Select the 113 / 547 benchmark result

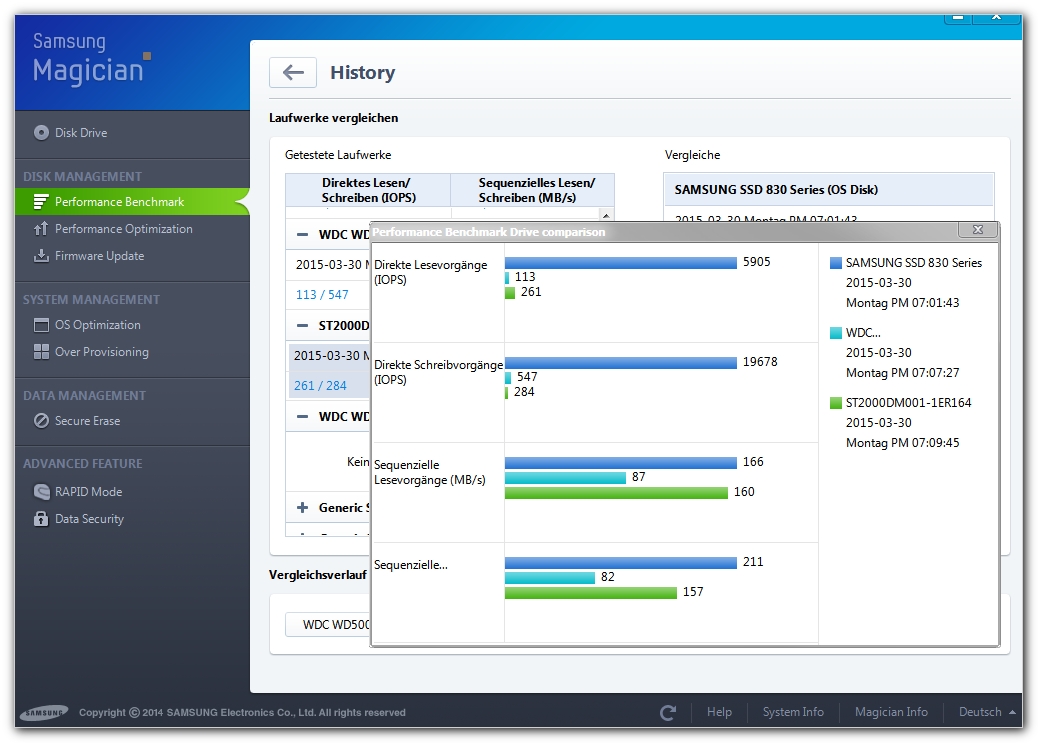pos(322,295)
